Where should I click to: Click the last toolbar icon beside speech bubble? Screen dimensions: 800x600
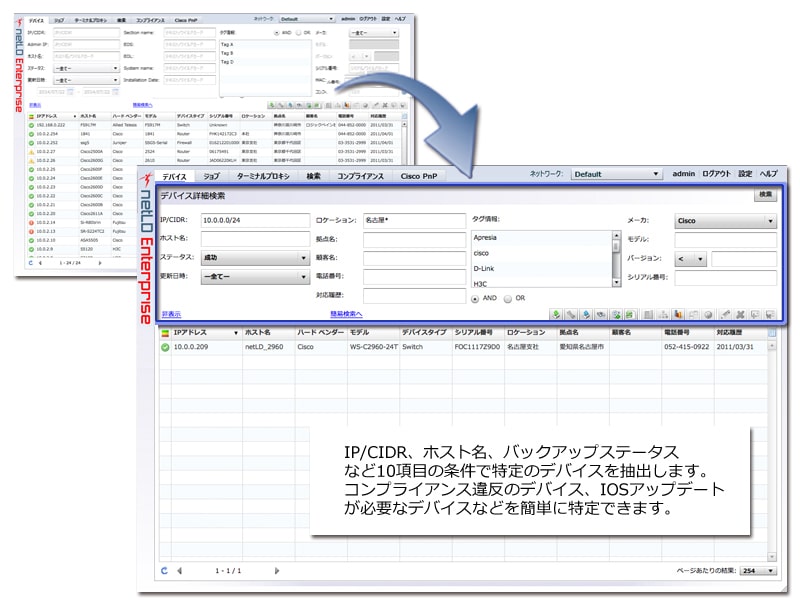[770, 314]
